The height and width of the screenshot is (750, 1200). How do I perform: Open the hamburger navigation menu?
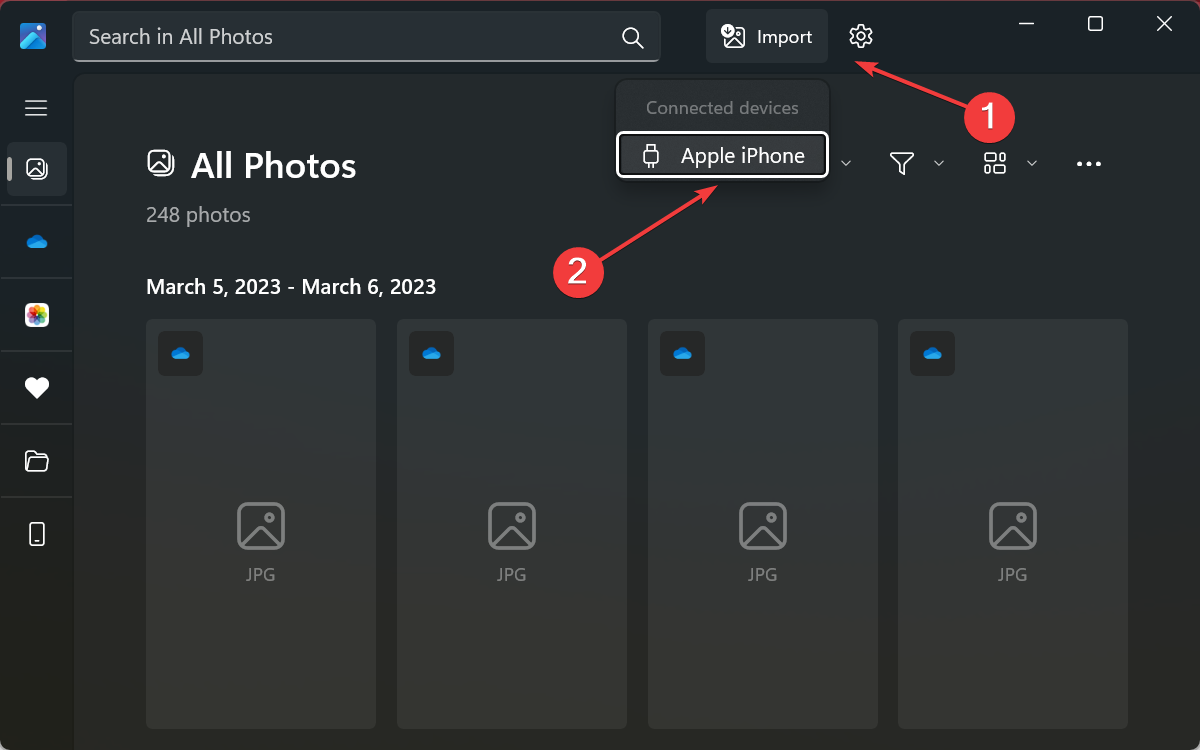click(36, 108)
